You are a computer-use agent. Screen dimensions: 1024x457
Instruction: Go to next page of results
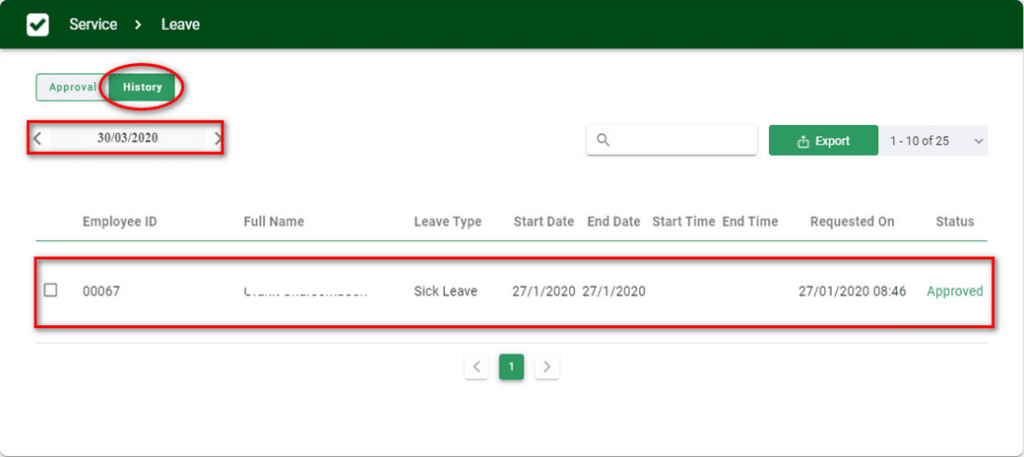[546, 367]
